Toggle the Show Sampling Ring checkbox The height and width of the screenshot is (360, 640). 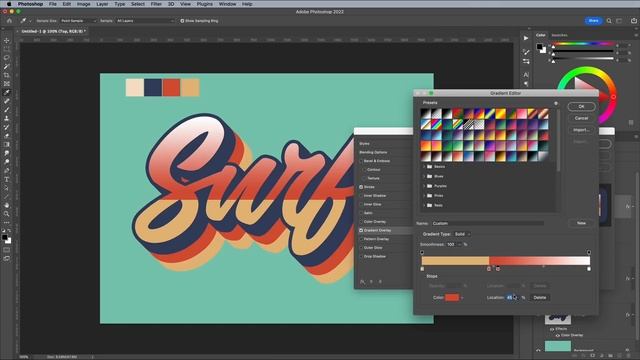coord(182,21)
